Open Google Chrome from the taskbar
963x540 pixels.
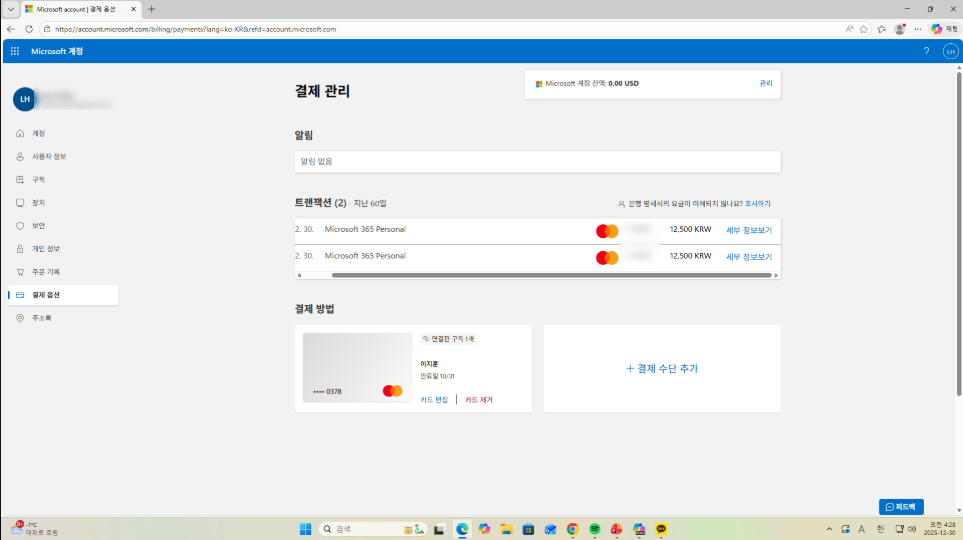[x=572, y=529]
